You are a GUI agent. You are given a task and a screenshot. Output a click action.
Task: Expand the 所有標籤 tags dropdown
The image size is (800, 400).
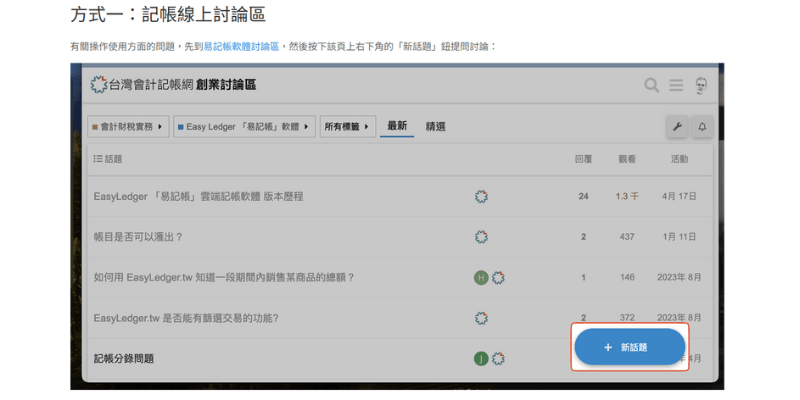tap(347, 127)
